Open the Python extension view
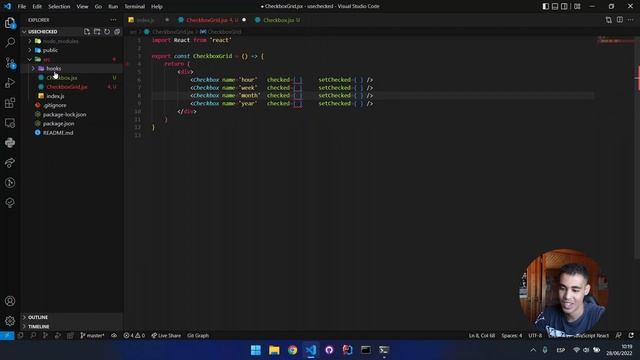 point(10,143)
